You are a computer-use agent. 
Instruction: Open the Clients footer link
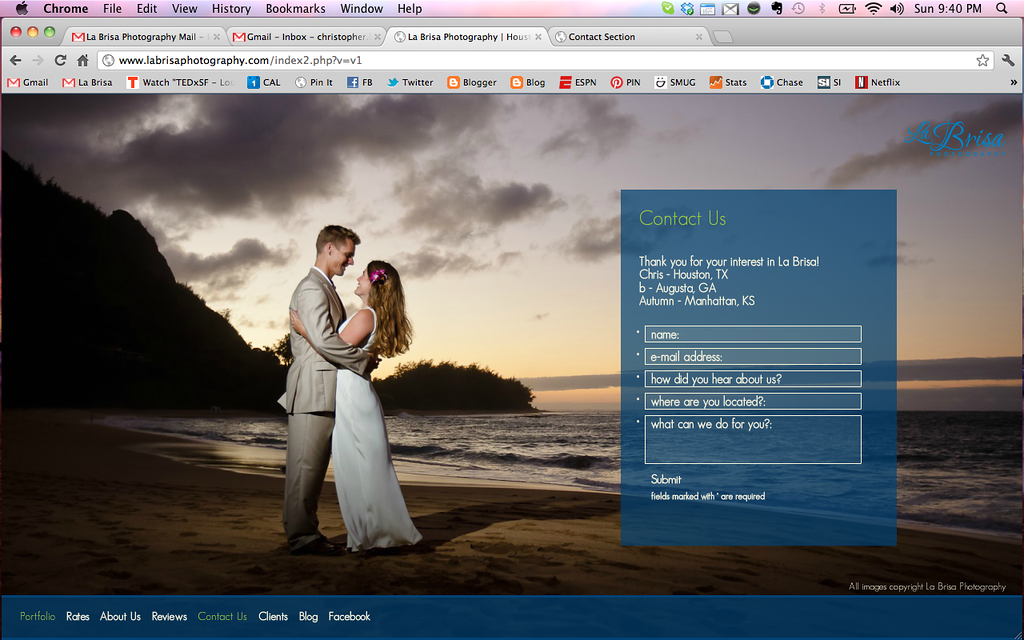(273, 616)
